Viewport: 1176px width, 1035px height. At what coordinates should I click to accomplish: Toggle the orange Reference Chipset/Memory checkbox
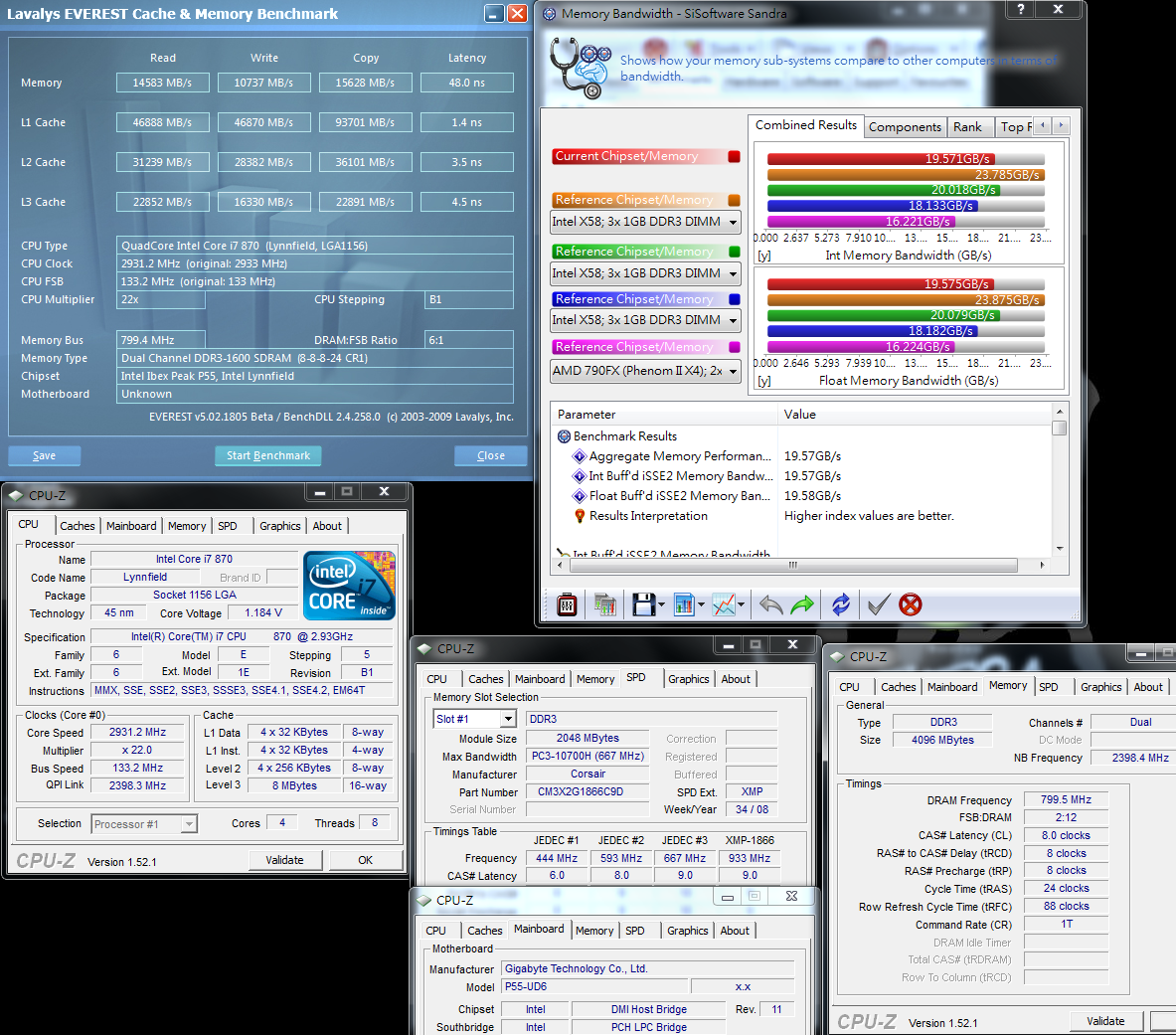pos(734,200)
